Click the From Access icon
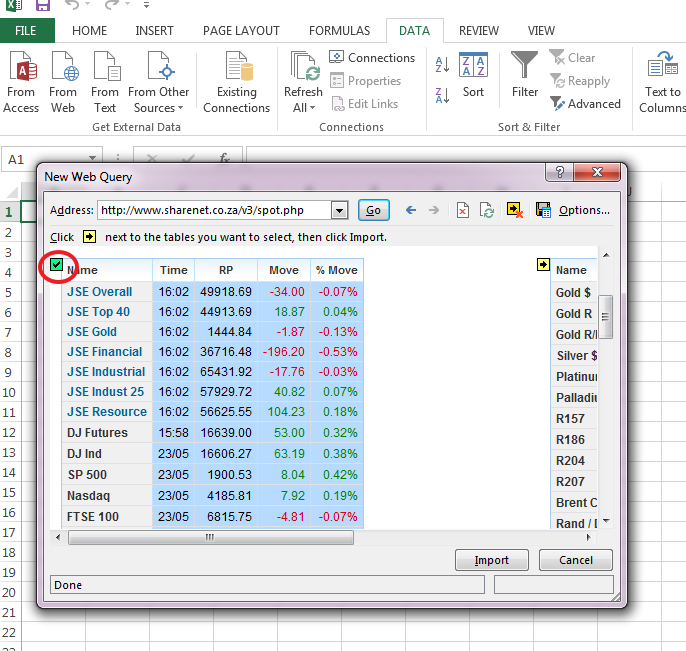The image size is (686, 651). point(21,82)
